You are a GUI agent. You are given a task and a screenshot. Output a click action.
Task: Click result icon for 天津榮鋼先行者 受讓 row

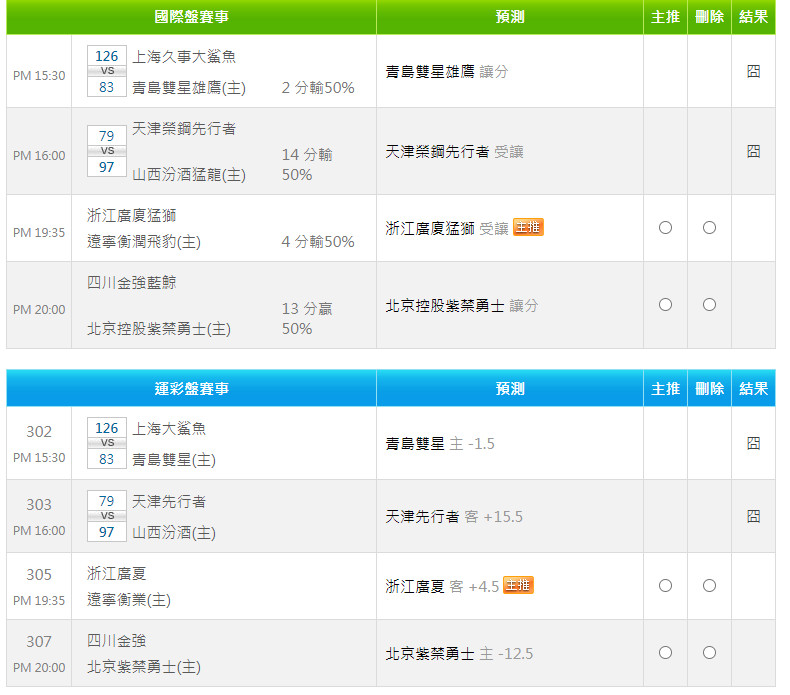pos(753,151)
